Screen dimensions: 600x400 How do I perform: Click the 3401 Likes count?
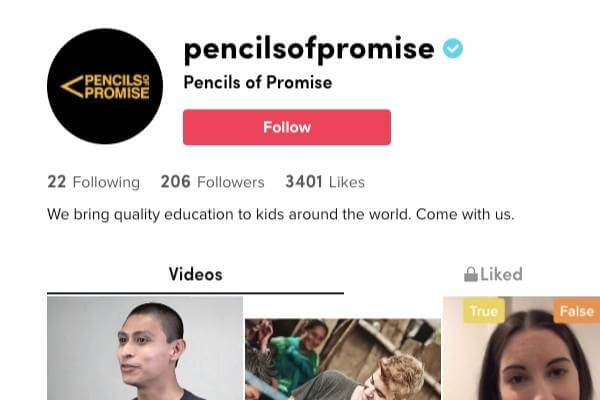pos(325,182)
